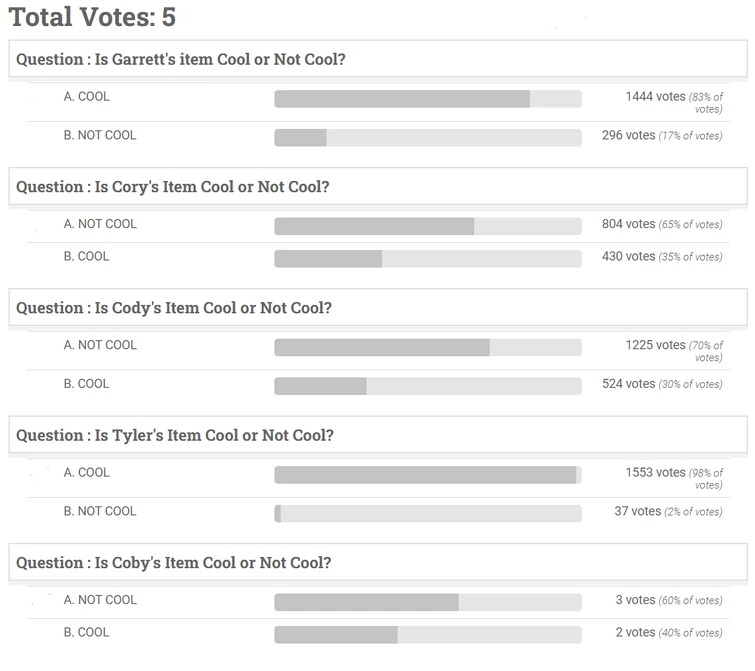Click the 83% progress bar for Garrett's item
The width and height of the screenshot is (755, 671).
point(428,99)
